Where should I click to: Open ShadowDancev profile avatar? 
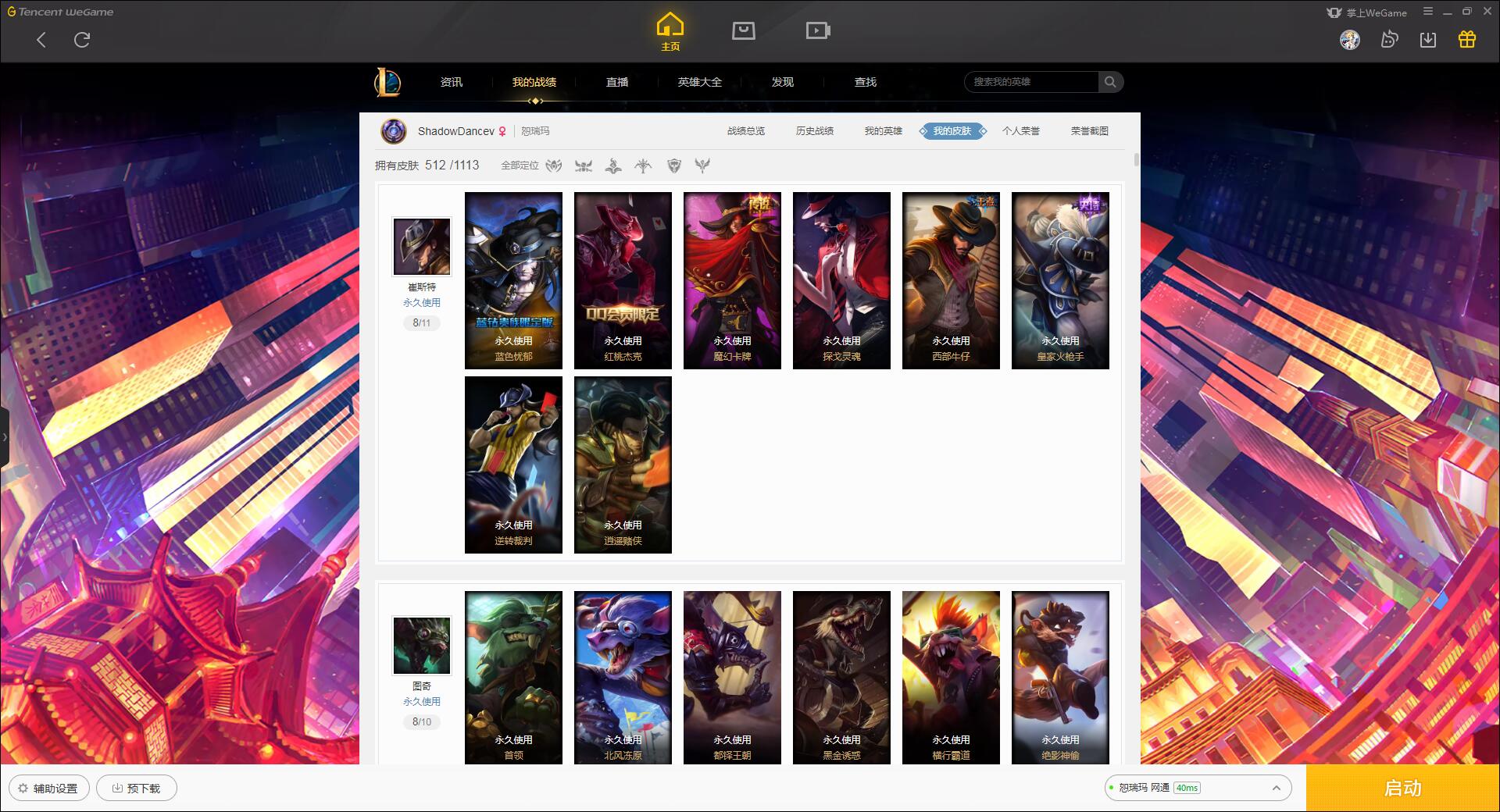coord(394,131)
